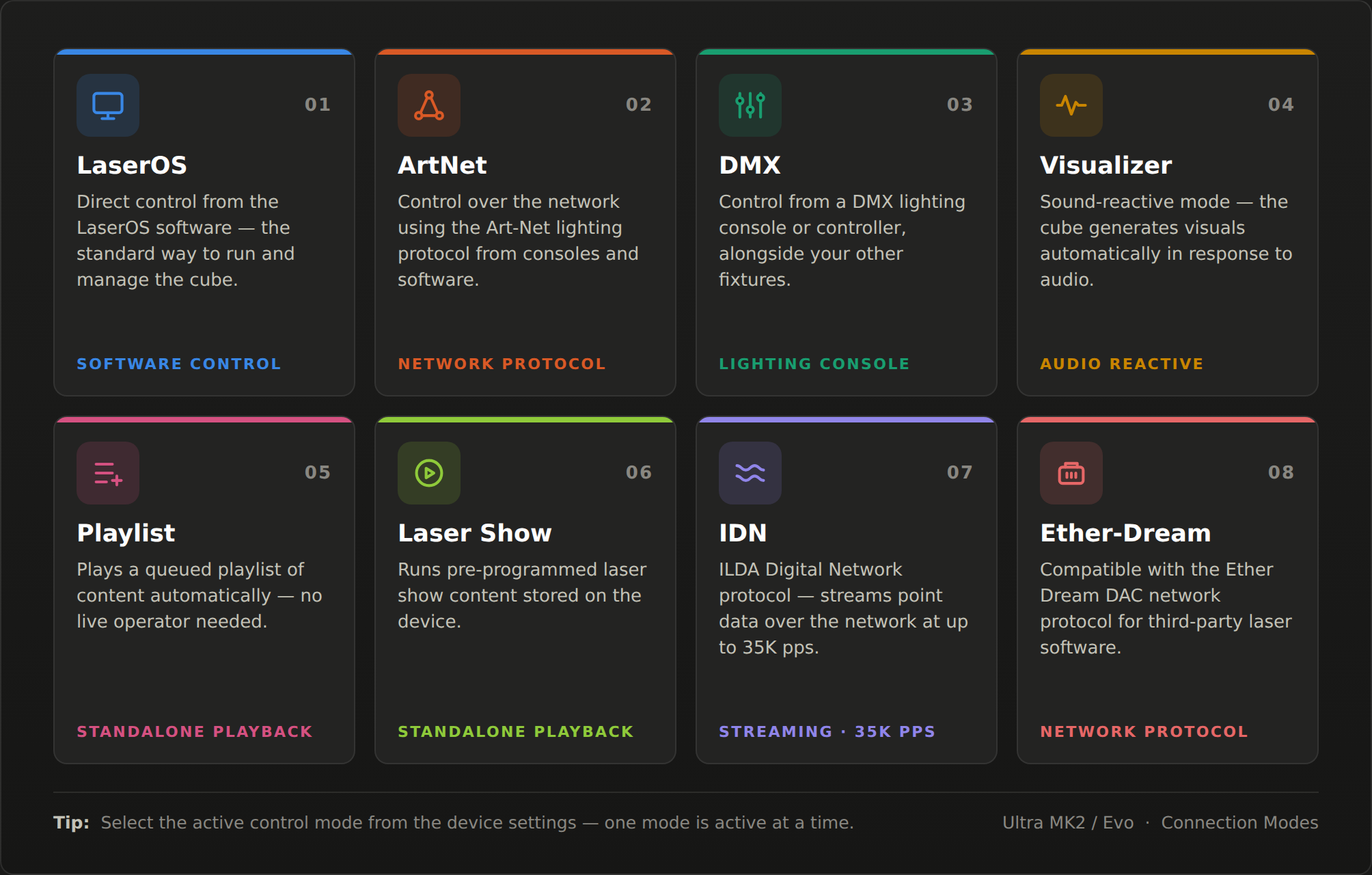
Task: Select the LaserOS card title
Action: [132, 165]
